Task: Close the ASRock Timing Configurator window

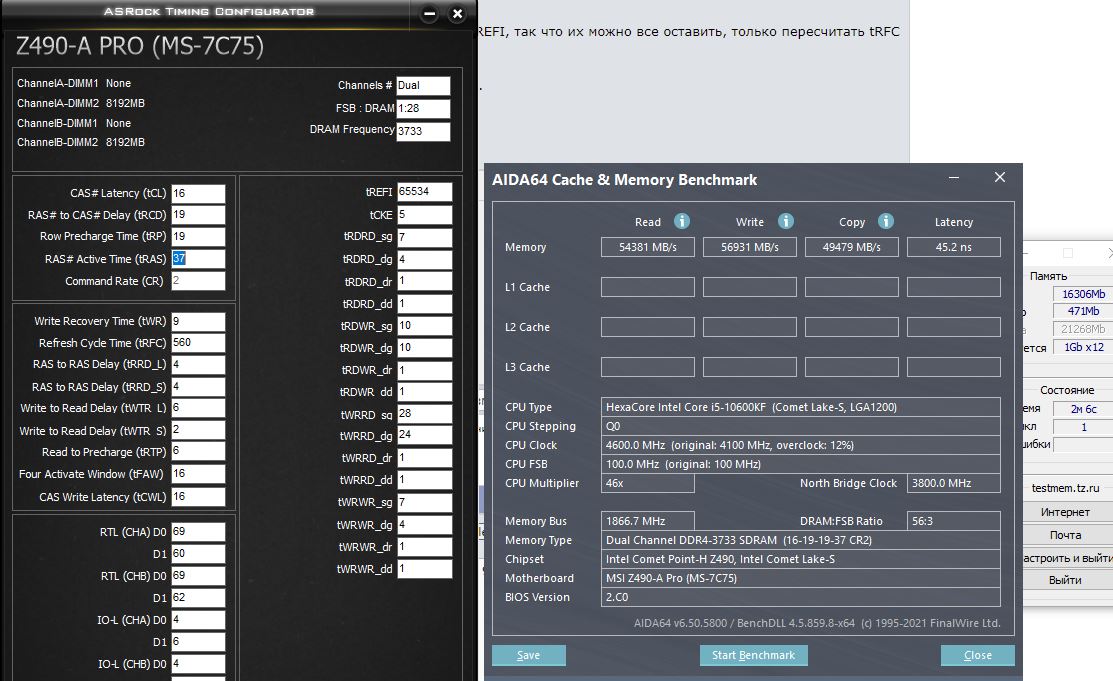Action: [458, 13]
